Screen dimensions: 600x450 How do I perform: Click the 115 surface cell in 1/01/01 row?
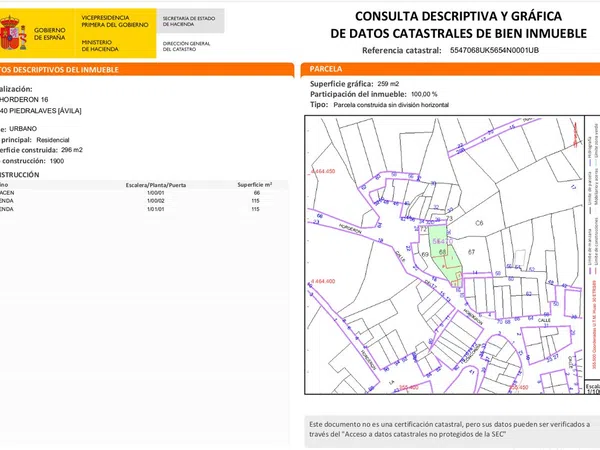pyautogui.click(x=255, y=209)
